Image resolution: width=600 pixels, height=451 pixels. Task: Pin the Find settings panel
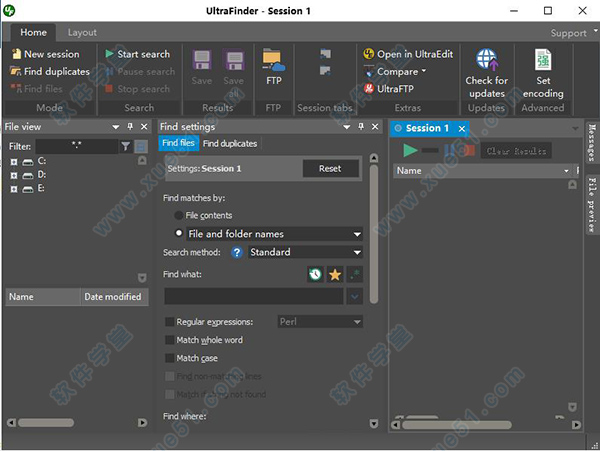[361, 127]
